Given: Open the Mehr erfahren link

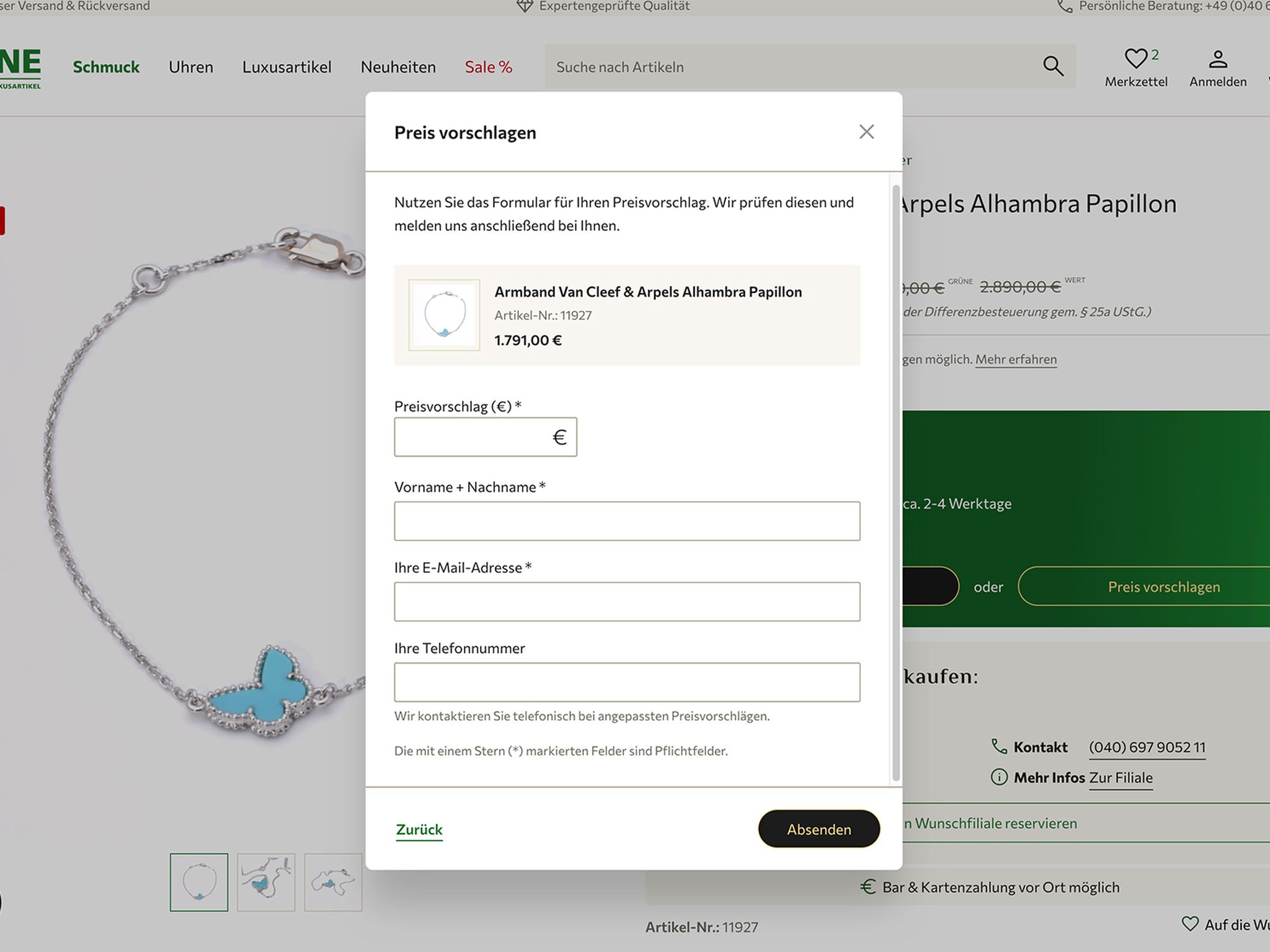Looking at the screenshot, I should (1015, 359).
